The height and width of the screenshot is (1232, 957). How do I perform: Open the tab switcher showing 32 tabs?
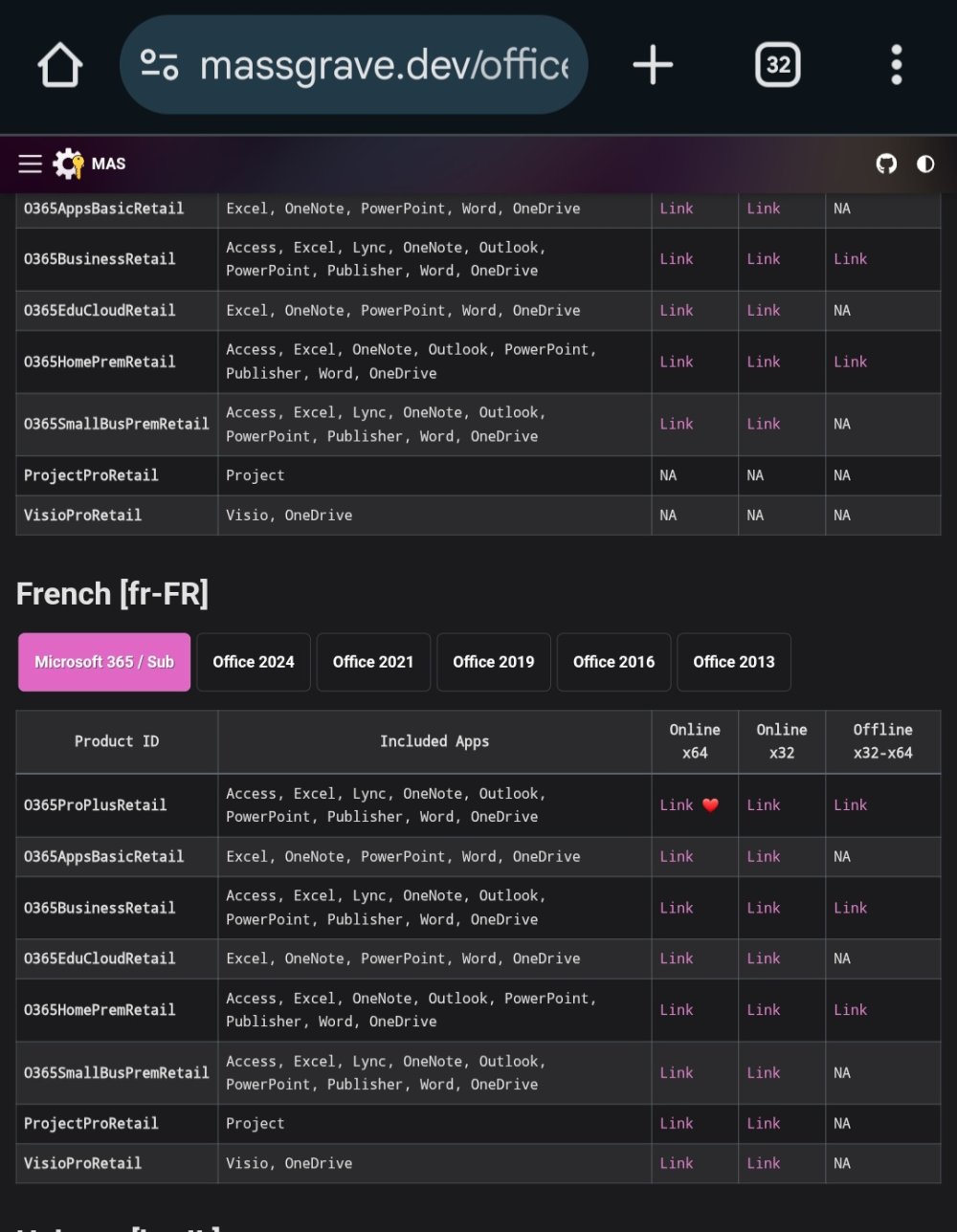778,65
